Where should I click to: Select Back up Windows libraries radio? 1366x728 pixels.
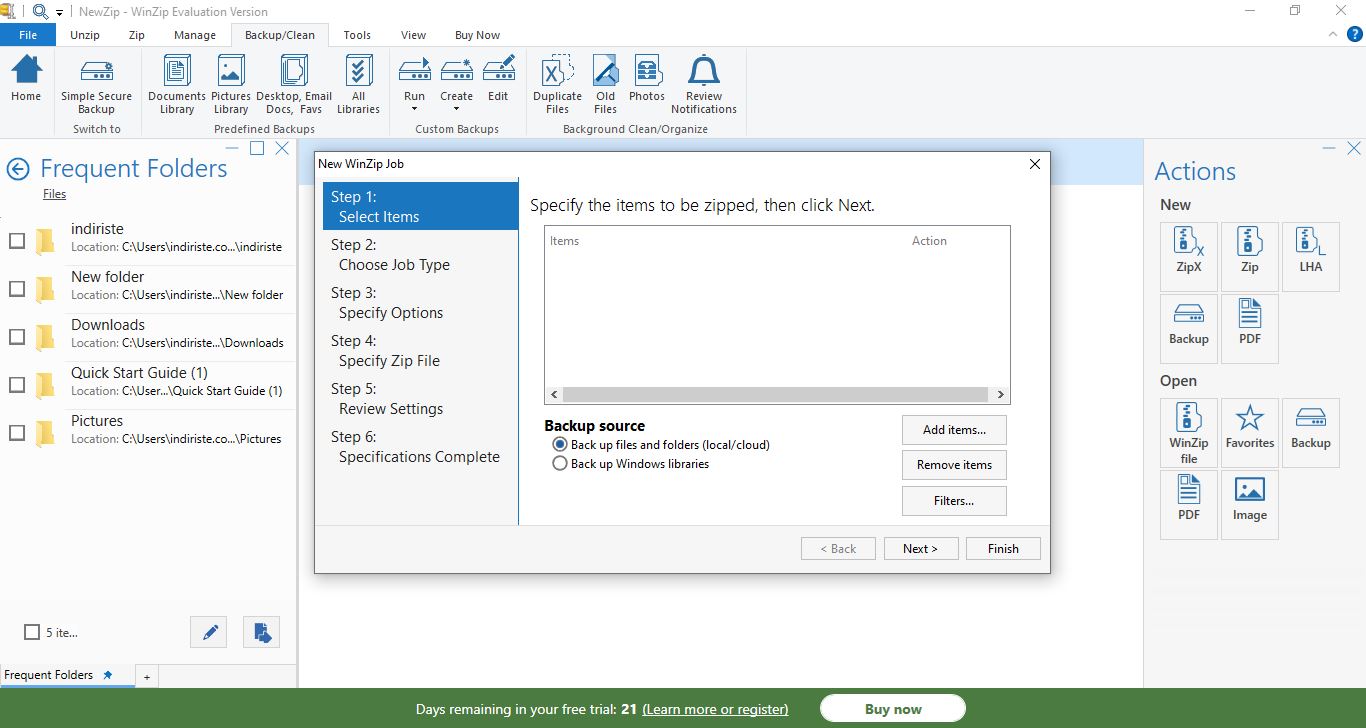tap(560, 464)
